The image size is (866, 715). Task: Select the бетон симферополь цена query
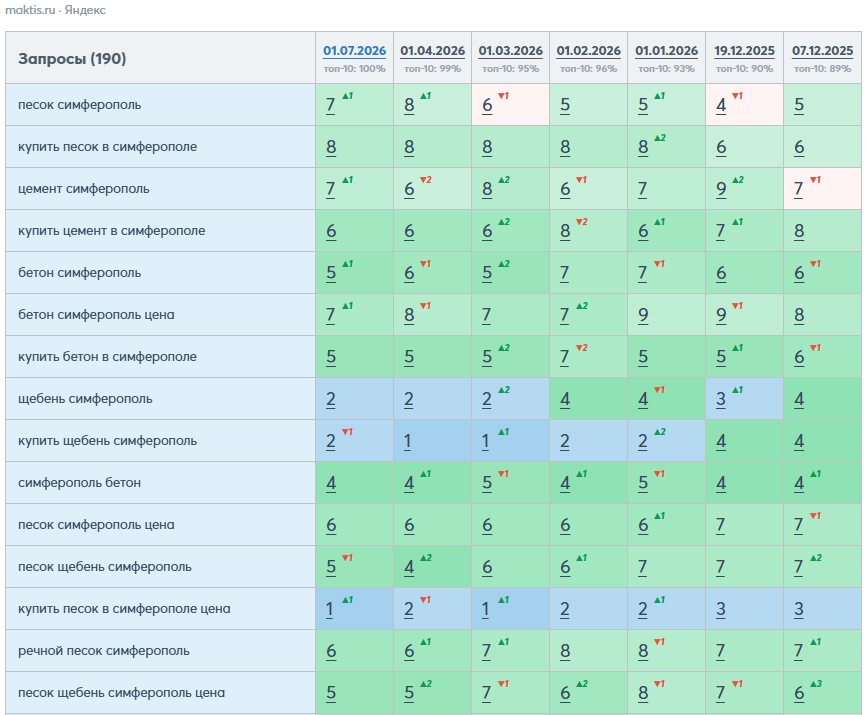click(x=96, y=315)
